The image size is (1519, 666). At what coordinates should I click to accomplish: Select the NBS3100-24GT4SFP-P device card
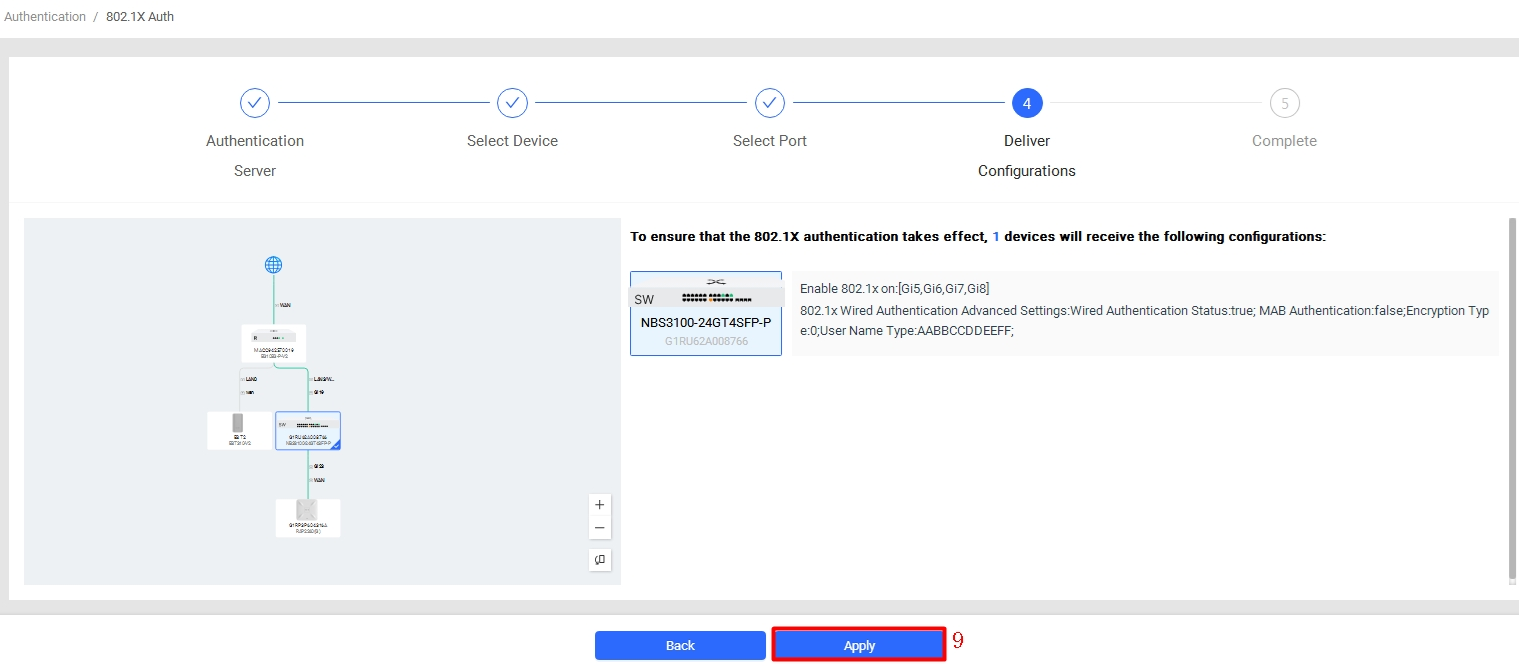705,313
